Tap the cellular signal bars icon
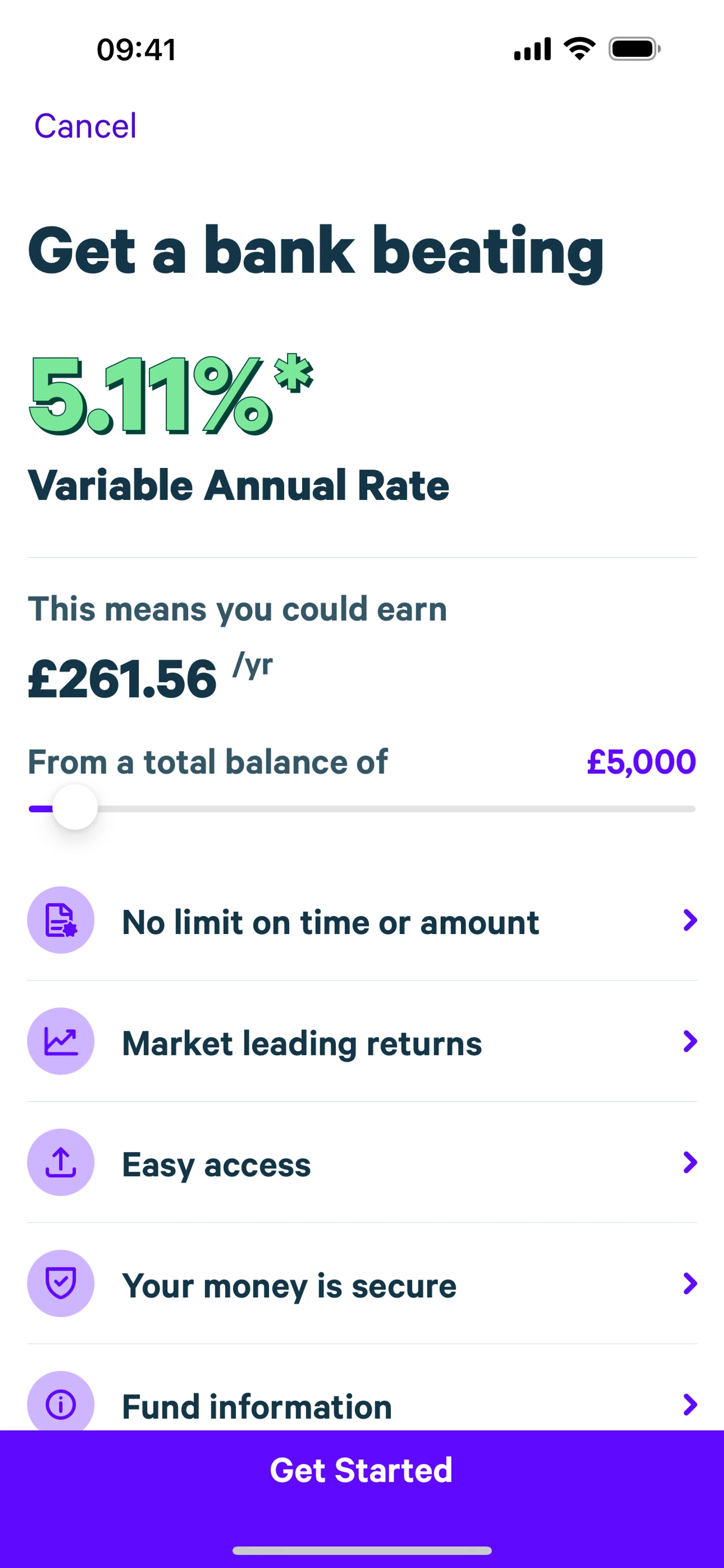724x1568 pixels. (x=532, y=49)
